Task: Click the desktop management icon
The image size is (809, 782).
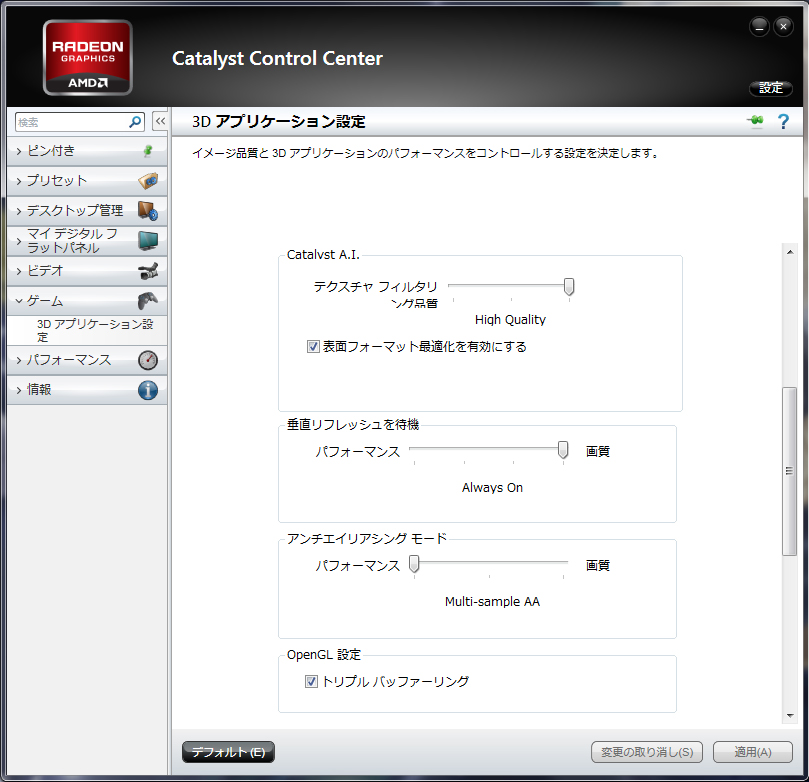Action: pyautogui.click(x=148, y=211)
